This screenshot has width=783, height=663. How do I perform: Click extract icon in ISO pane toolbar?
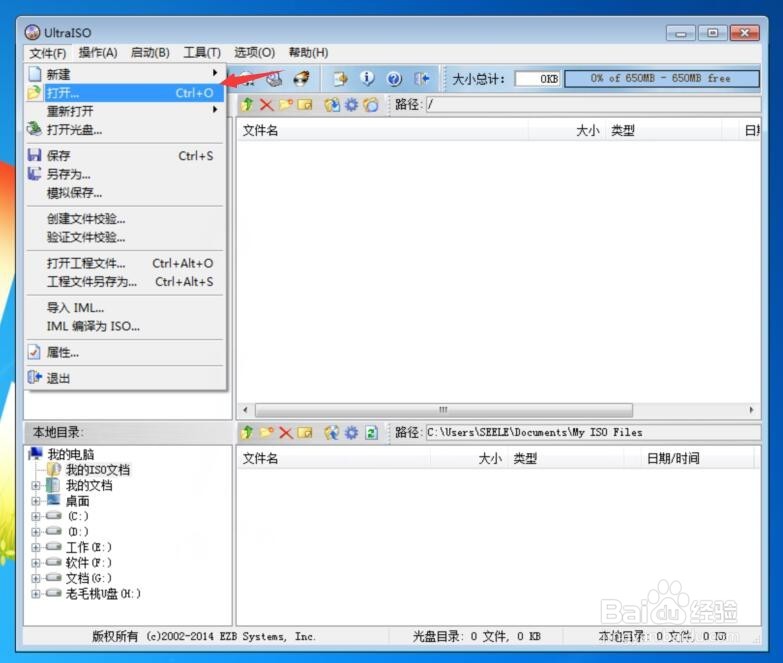coord(332,105)
